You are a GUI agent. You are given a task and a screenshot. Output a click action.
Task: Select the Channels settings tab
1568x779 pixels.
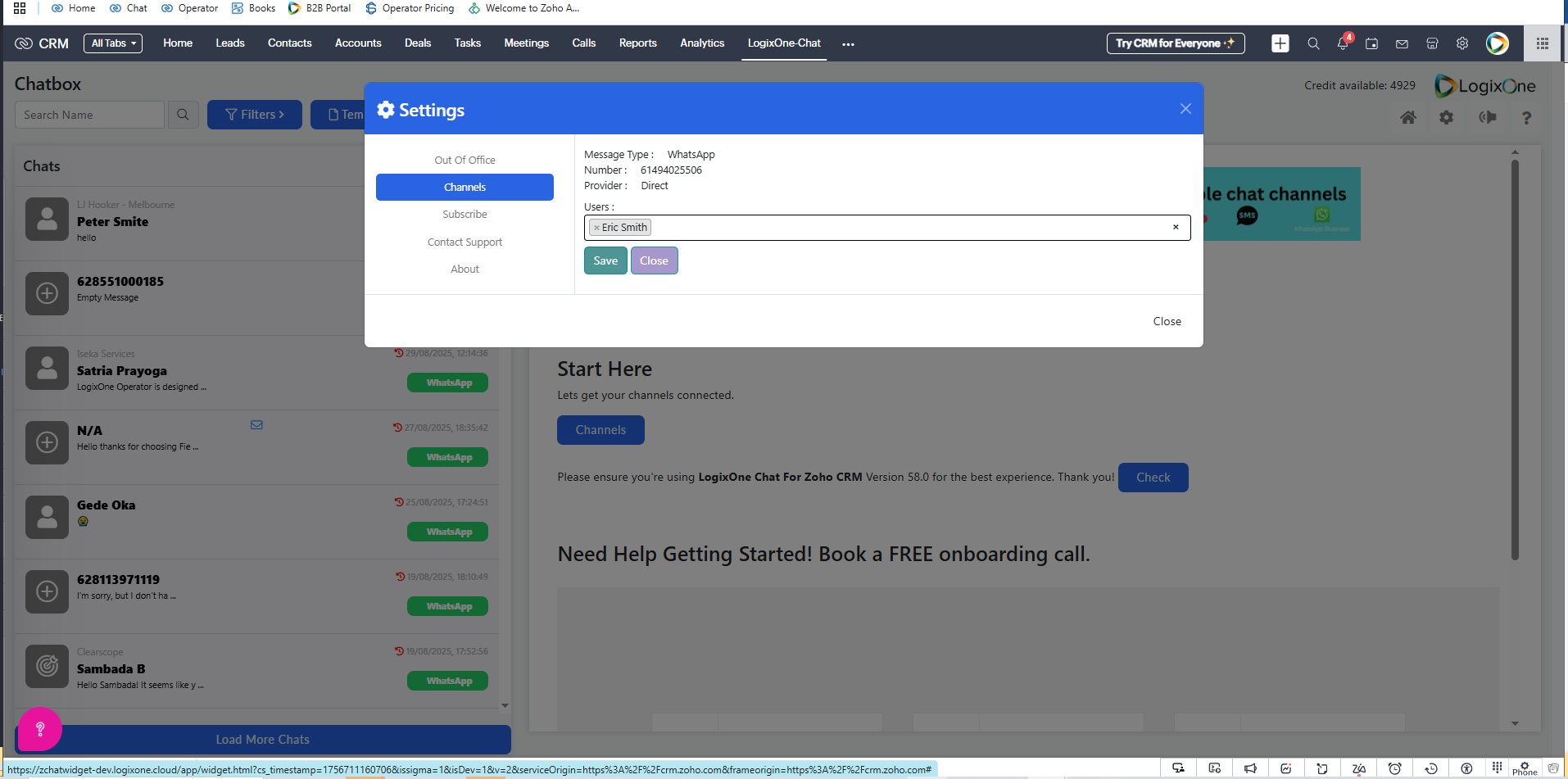(465, 187)
